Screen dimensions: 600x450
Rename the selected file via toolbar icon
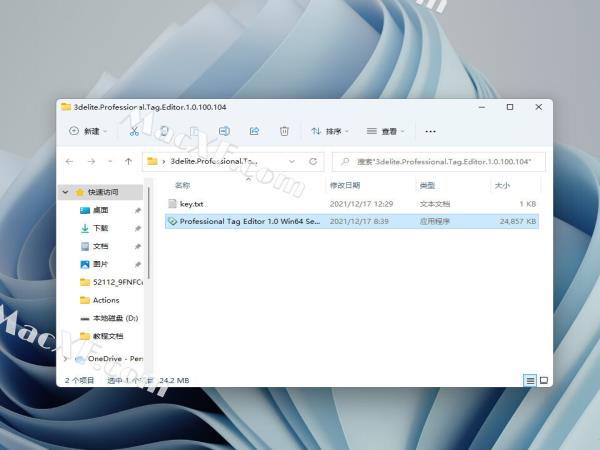coord(224,131)
